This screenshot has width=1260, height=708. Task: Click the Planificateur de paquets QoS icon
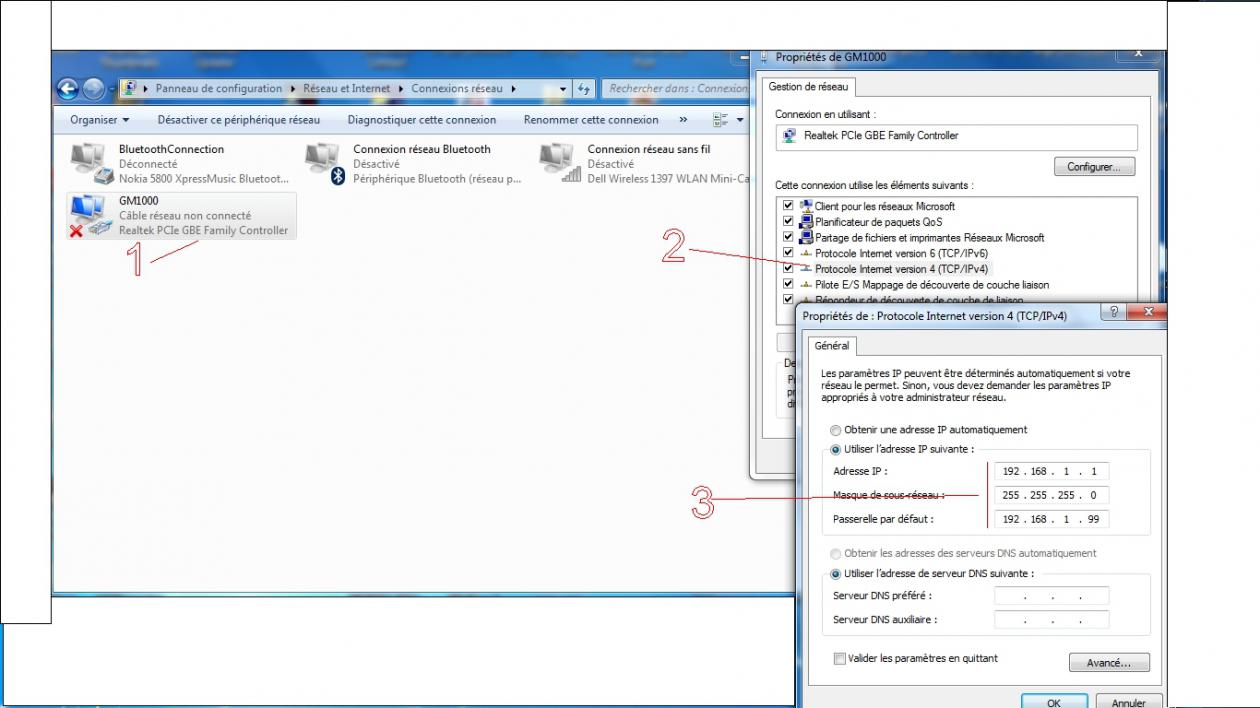tap(806, 222)
